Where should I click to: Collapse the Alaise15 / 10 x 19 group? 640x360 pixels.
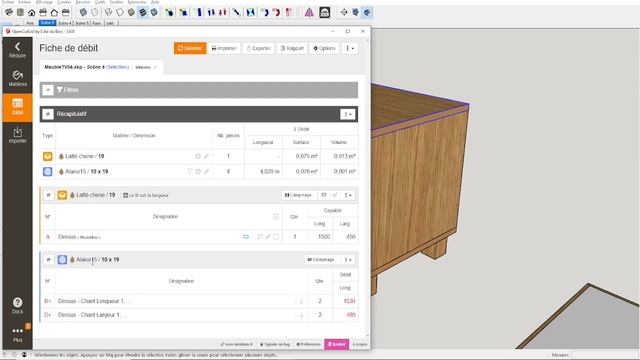(49, 260)
